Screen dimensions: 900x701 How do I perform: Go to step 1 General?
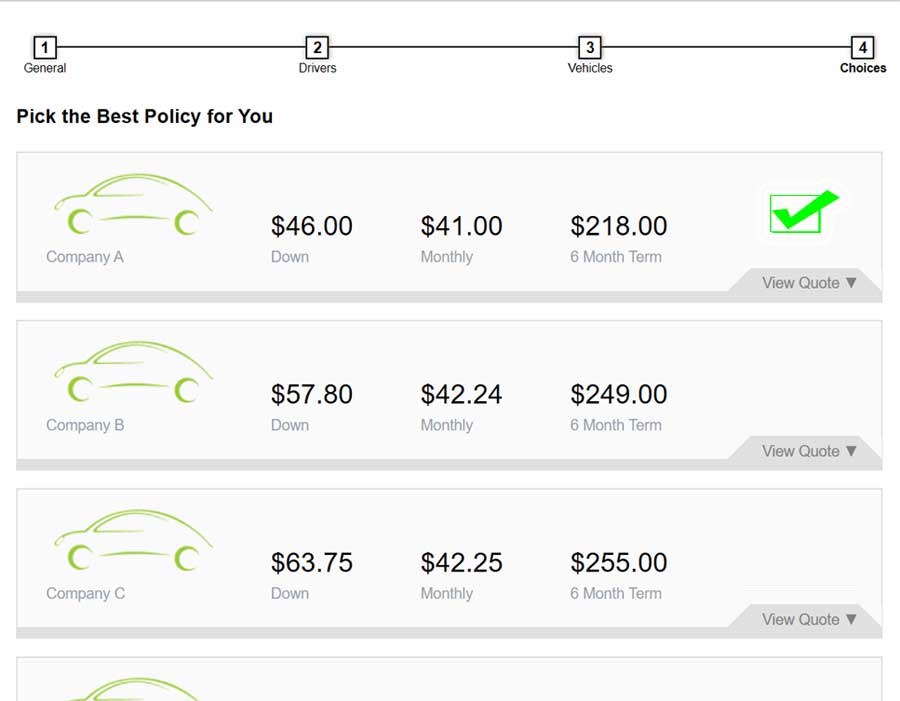coord(45,48)
